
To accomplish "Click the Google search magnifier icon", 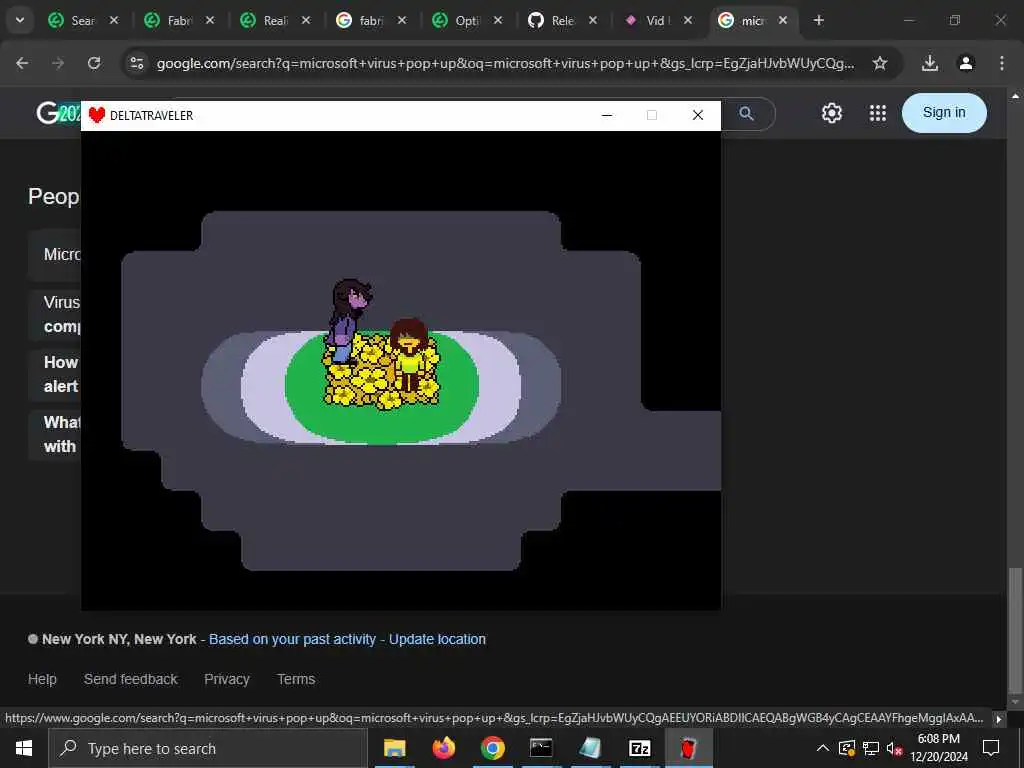I will (746, 114).
